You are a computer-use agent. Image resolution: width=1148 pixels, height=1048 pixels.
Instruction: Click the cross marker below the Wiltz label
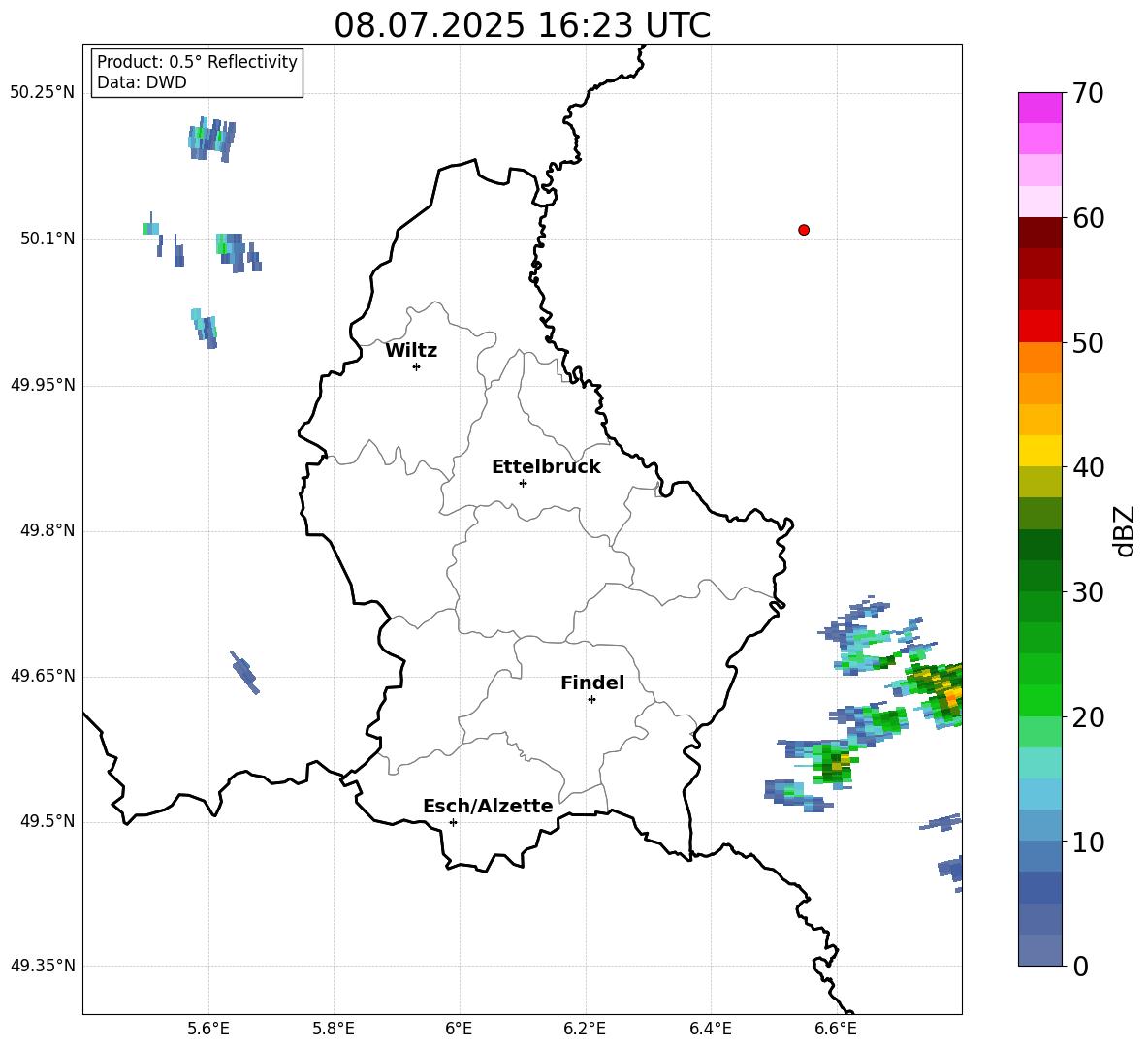pyautogui.click(x=416, y=366)
